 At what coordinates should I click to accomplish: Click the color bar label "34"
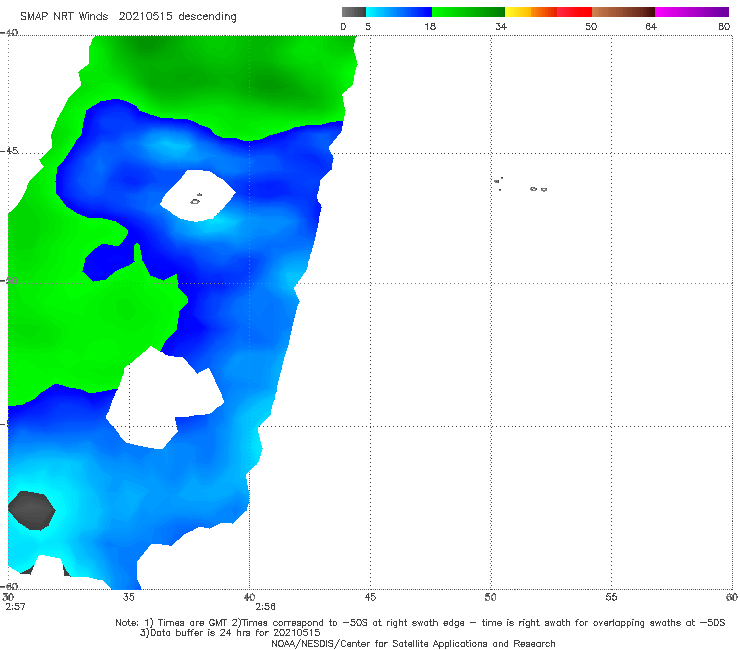tap(501, 27)
